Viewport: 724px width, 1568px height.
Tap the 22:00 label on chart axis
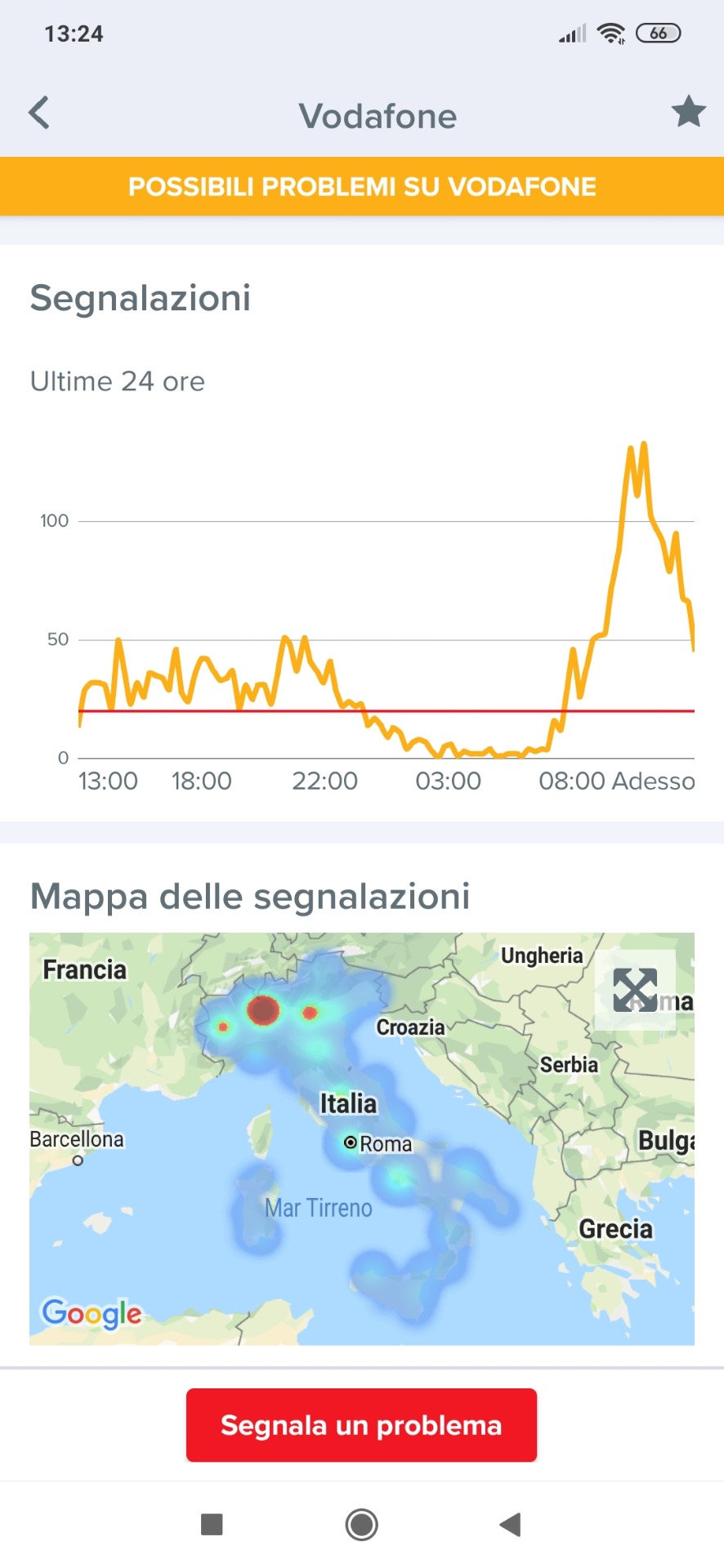pyautogui.click(x=324, y=782)
